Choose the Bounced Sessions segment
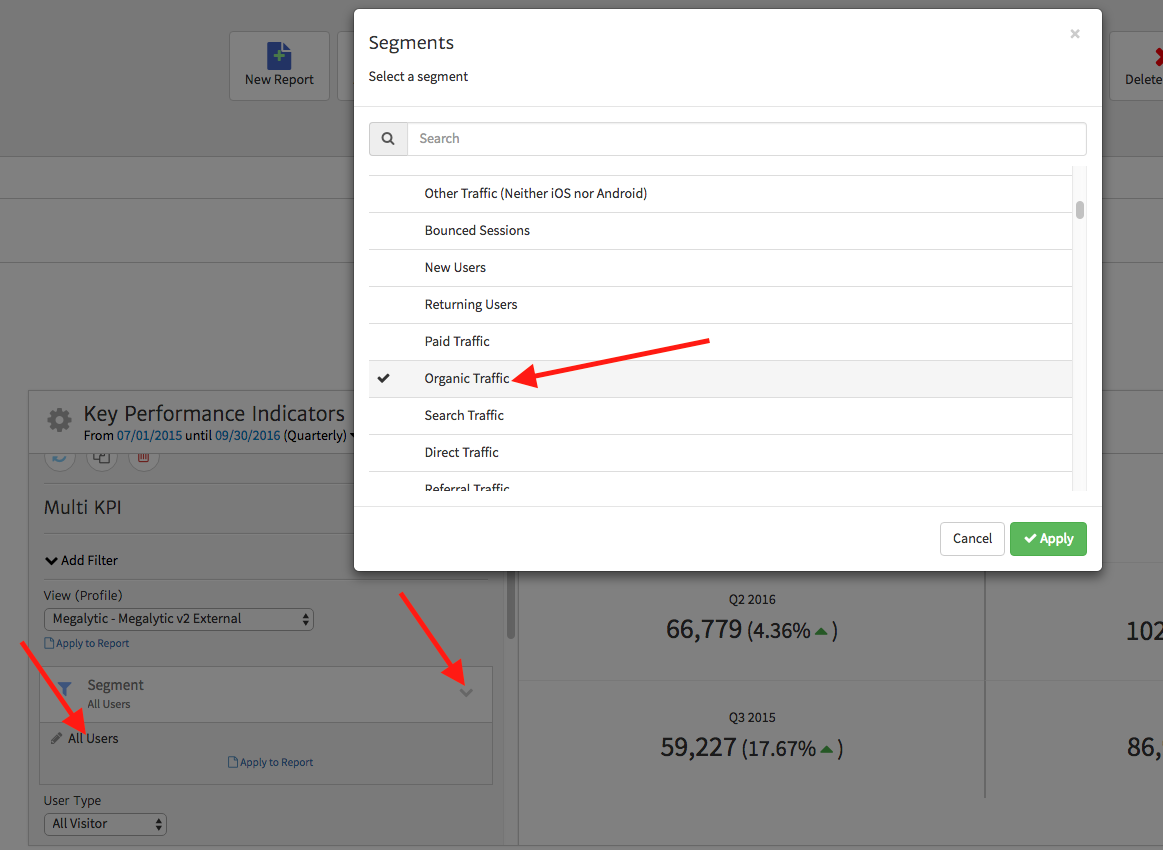The image size is (1163, 850). coord(477,231)
